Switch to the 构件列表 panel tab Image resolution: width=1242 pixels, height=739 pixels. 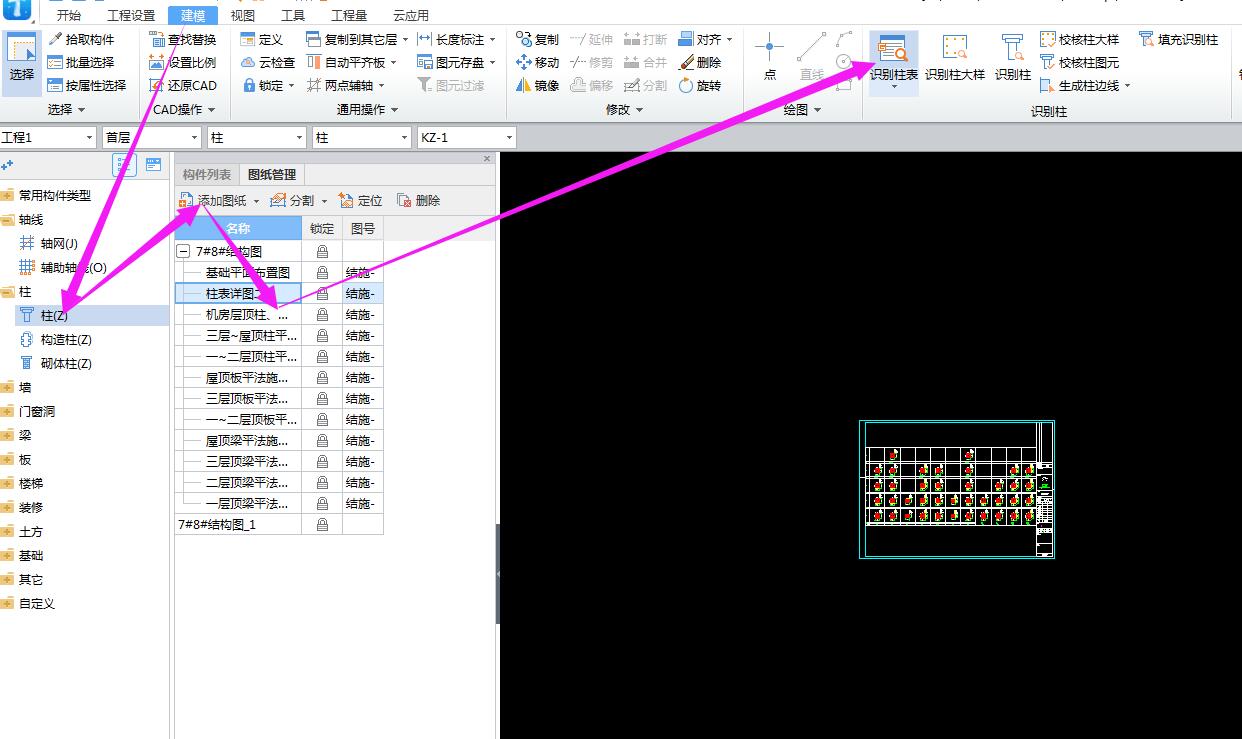[207, 175]
